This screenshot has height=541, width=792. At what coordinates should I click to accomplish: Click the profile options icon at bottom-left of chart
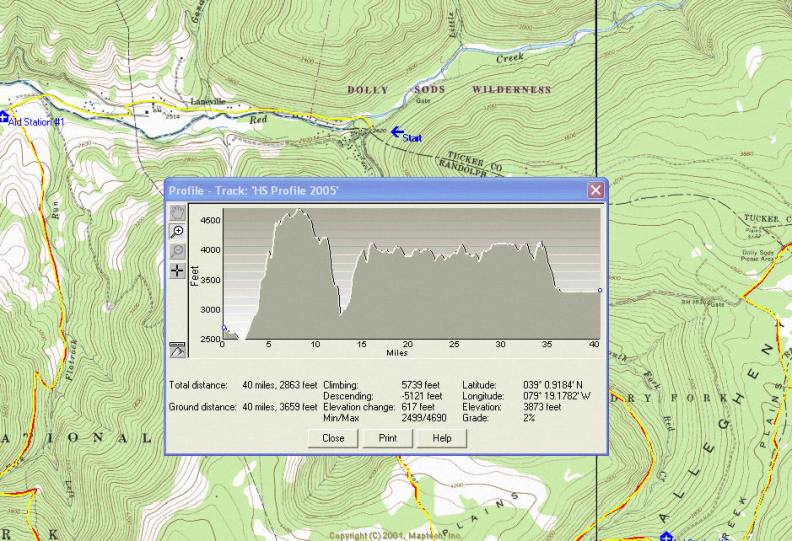(177, 349)
